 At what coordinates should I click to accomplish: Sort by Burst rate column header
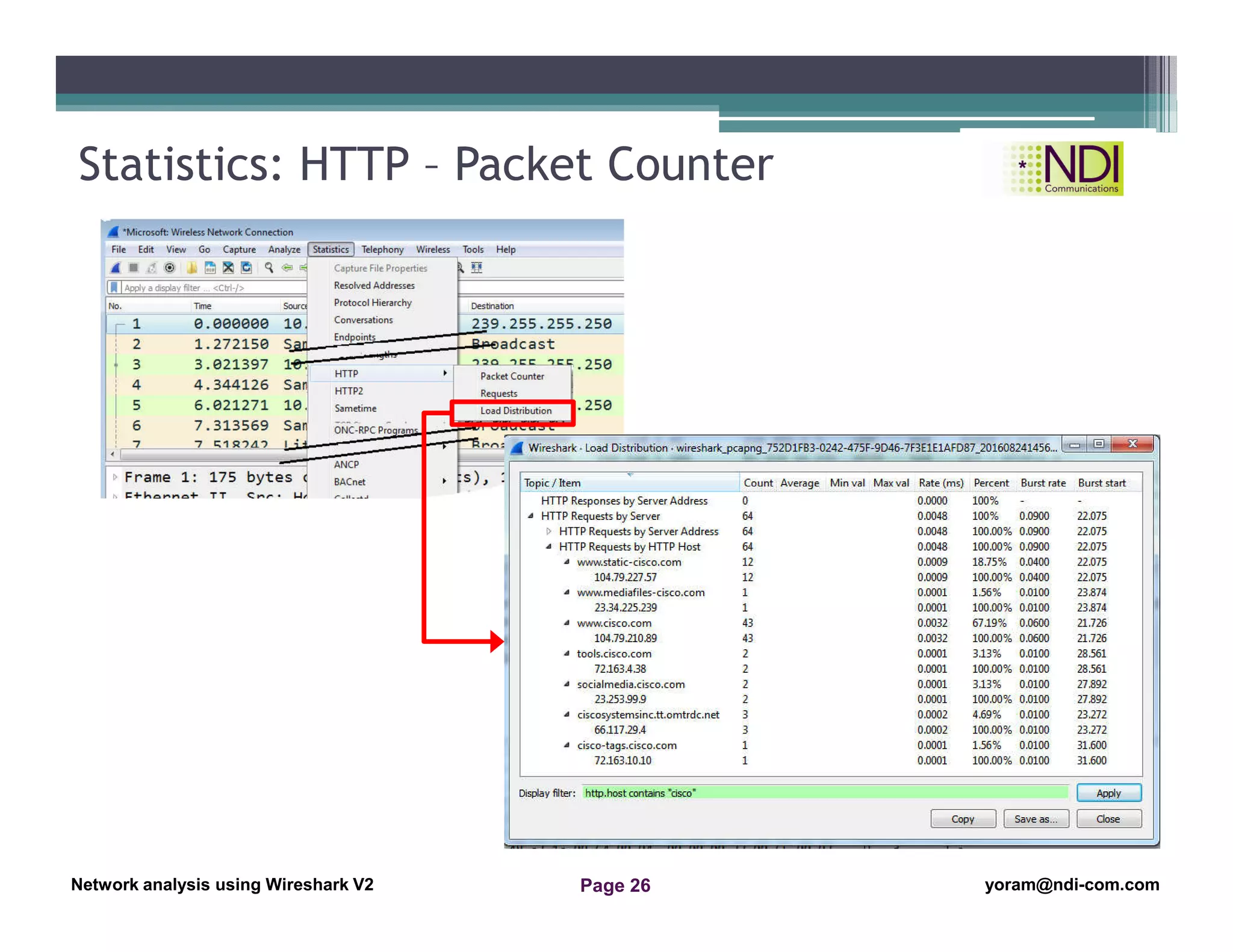pyautogui.click(x=1043, y=483)
